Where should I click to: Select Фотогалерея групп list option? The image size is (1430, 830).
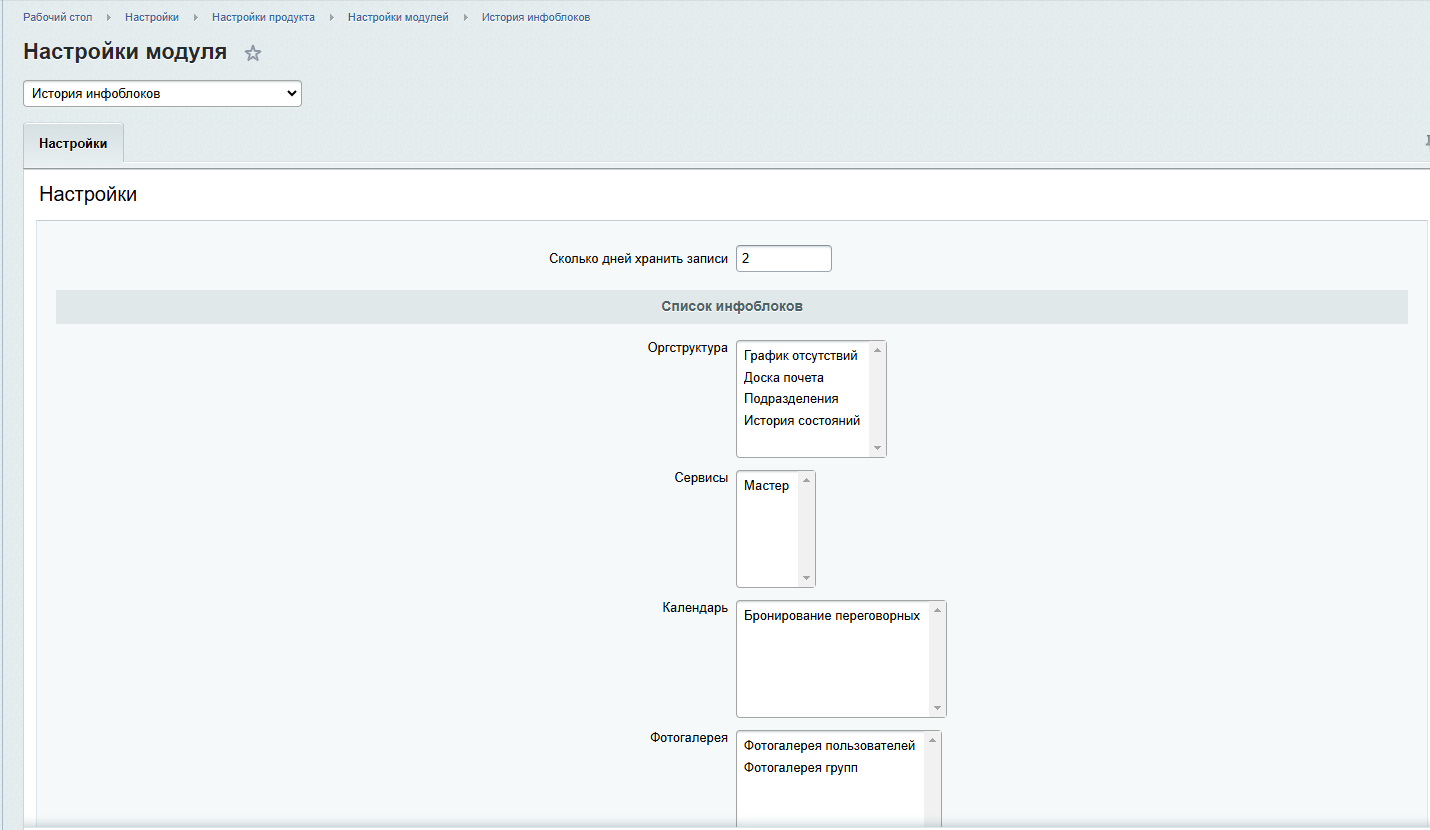800,768
